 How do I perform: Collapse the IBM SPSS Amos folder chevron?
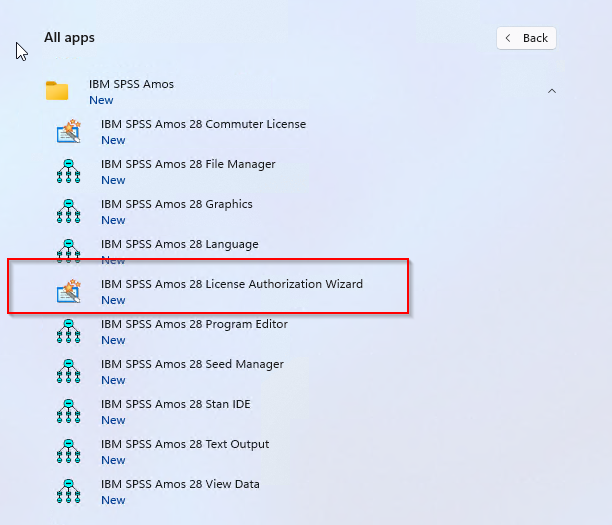tap(551, 91)
